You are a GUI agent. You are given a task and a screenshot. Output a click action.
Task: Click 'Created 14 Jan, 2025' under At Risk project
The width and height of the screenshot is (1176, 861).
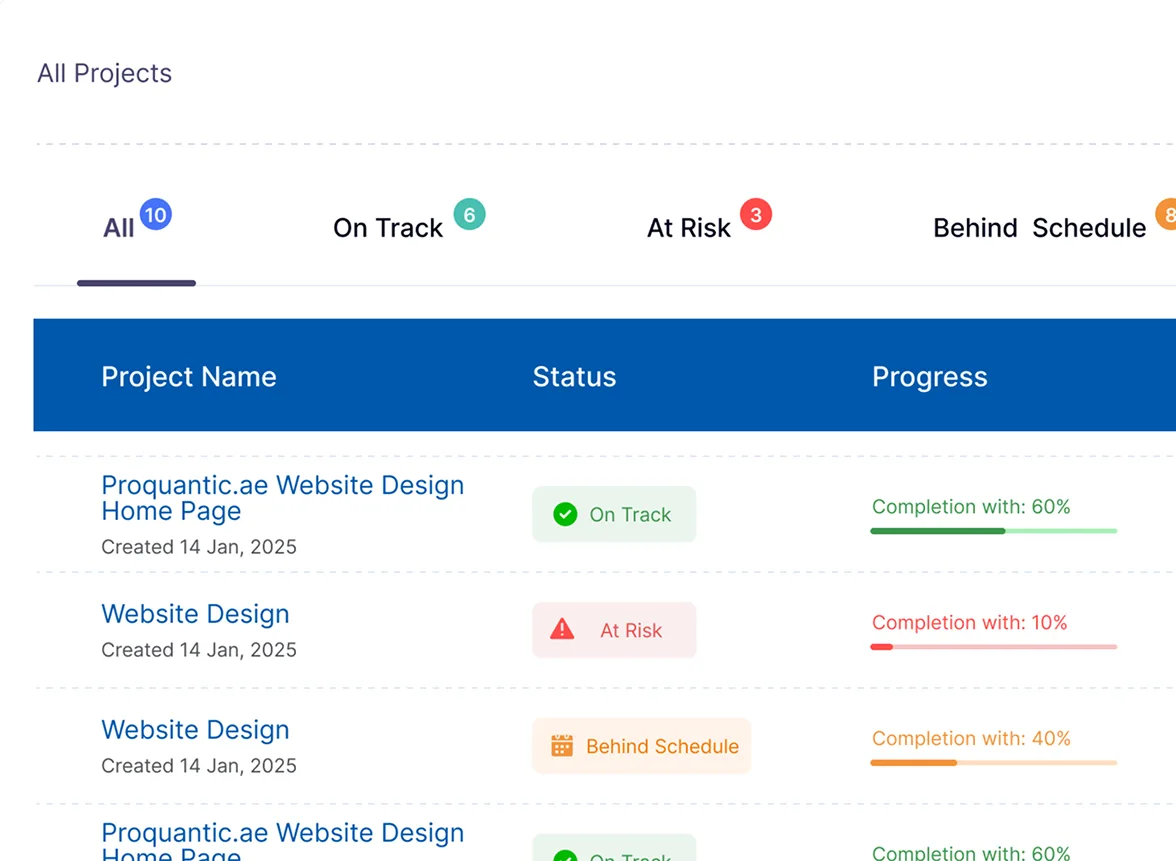point(199,650)
